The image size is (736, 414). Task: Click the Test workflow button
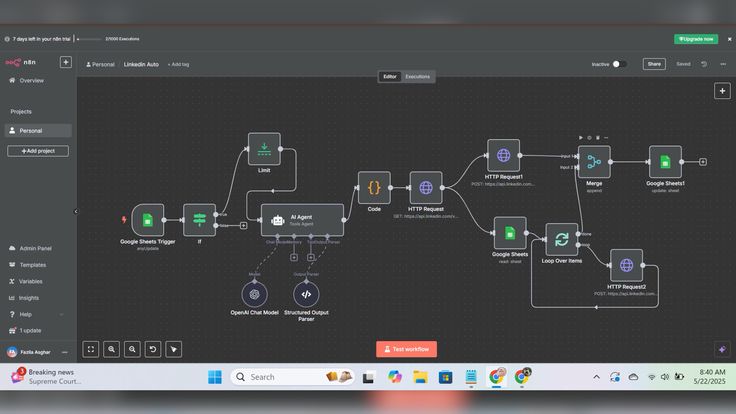pos(406,349)
